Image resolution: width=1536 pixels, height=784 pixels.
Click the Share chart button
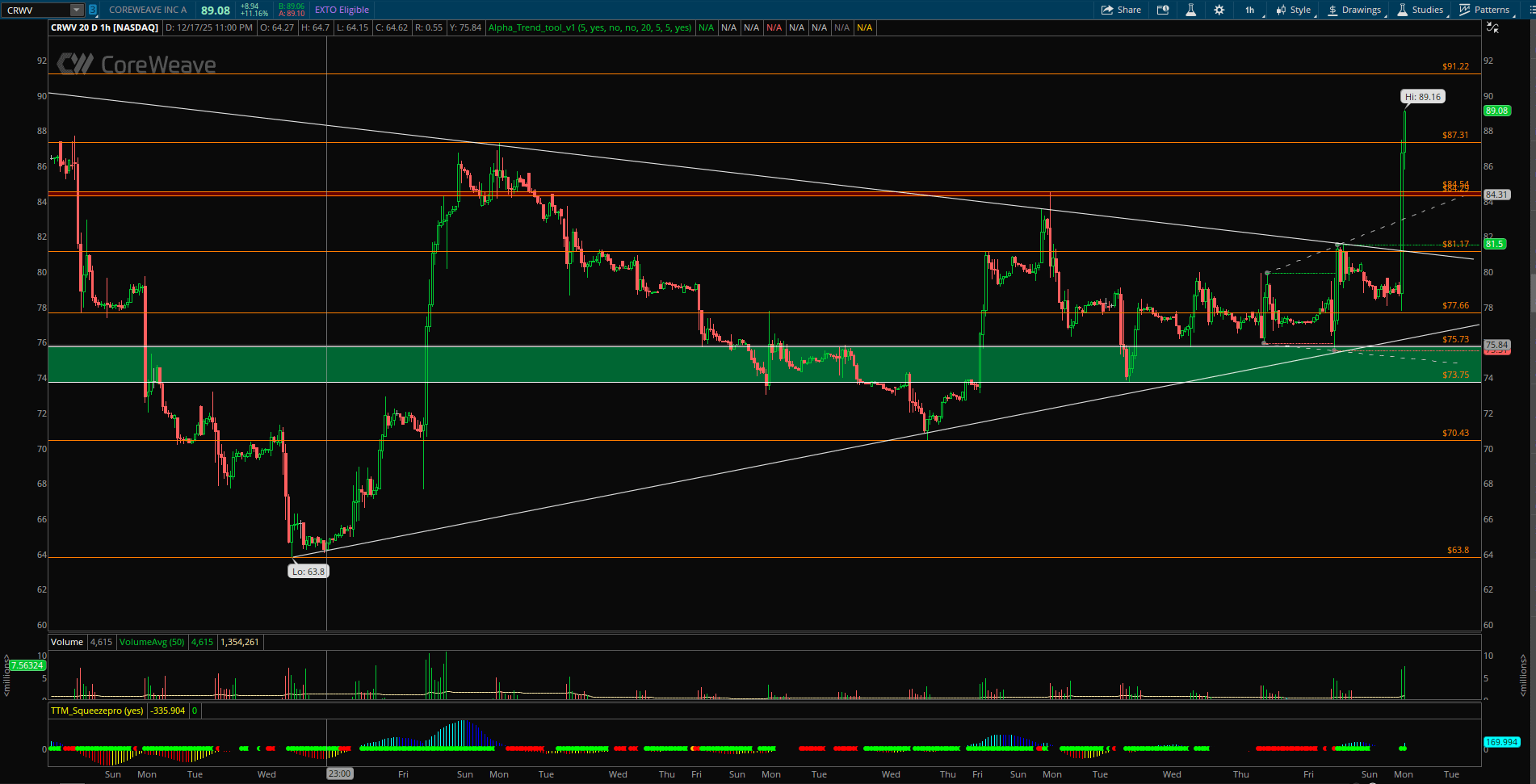(x=1121, y=10)
